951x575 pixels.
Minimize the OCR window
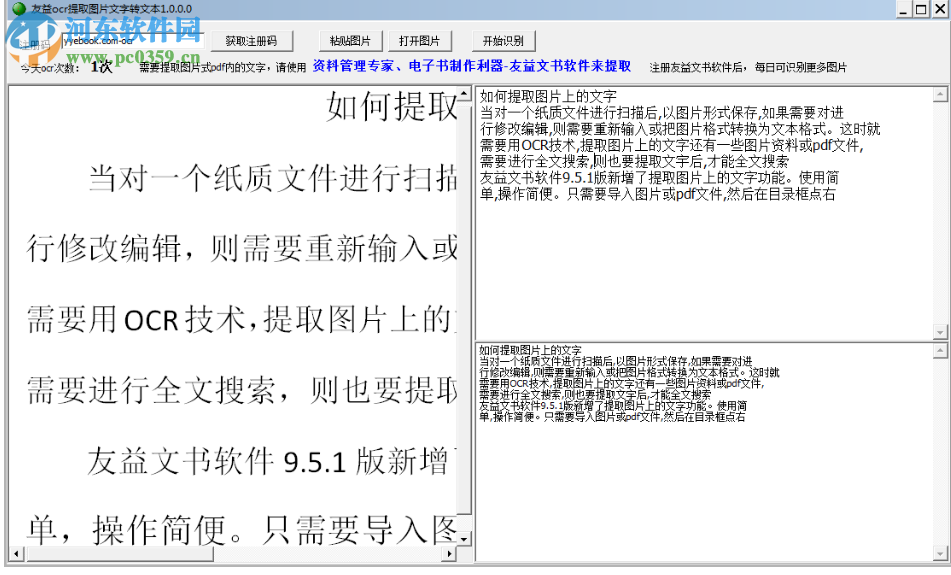tap(904, 9)
